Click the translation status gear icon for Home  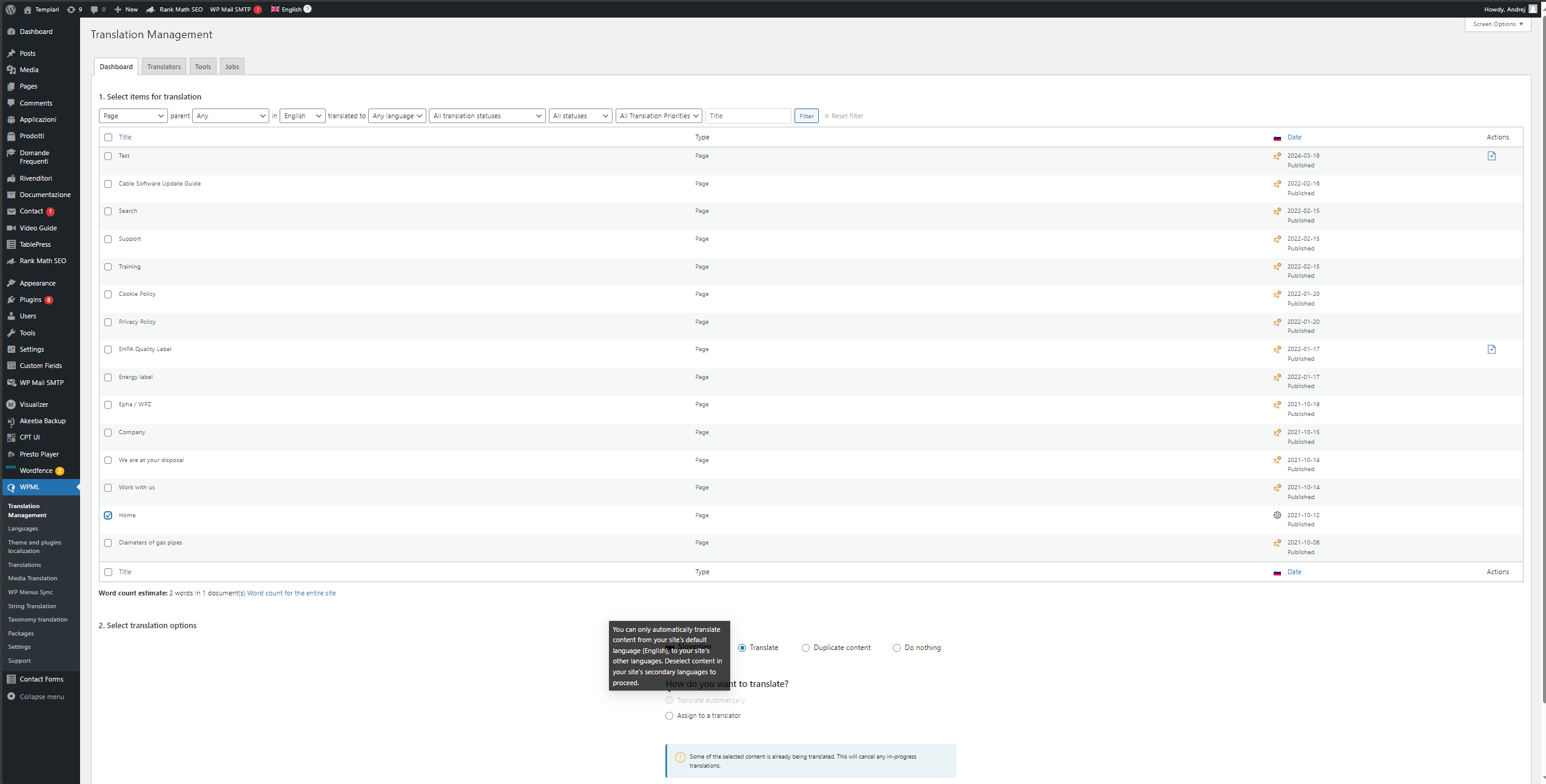(1277, 515)
